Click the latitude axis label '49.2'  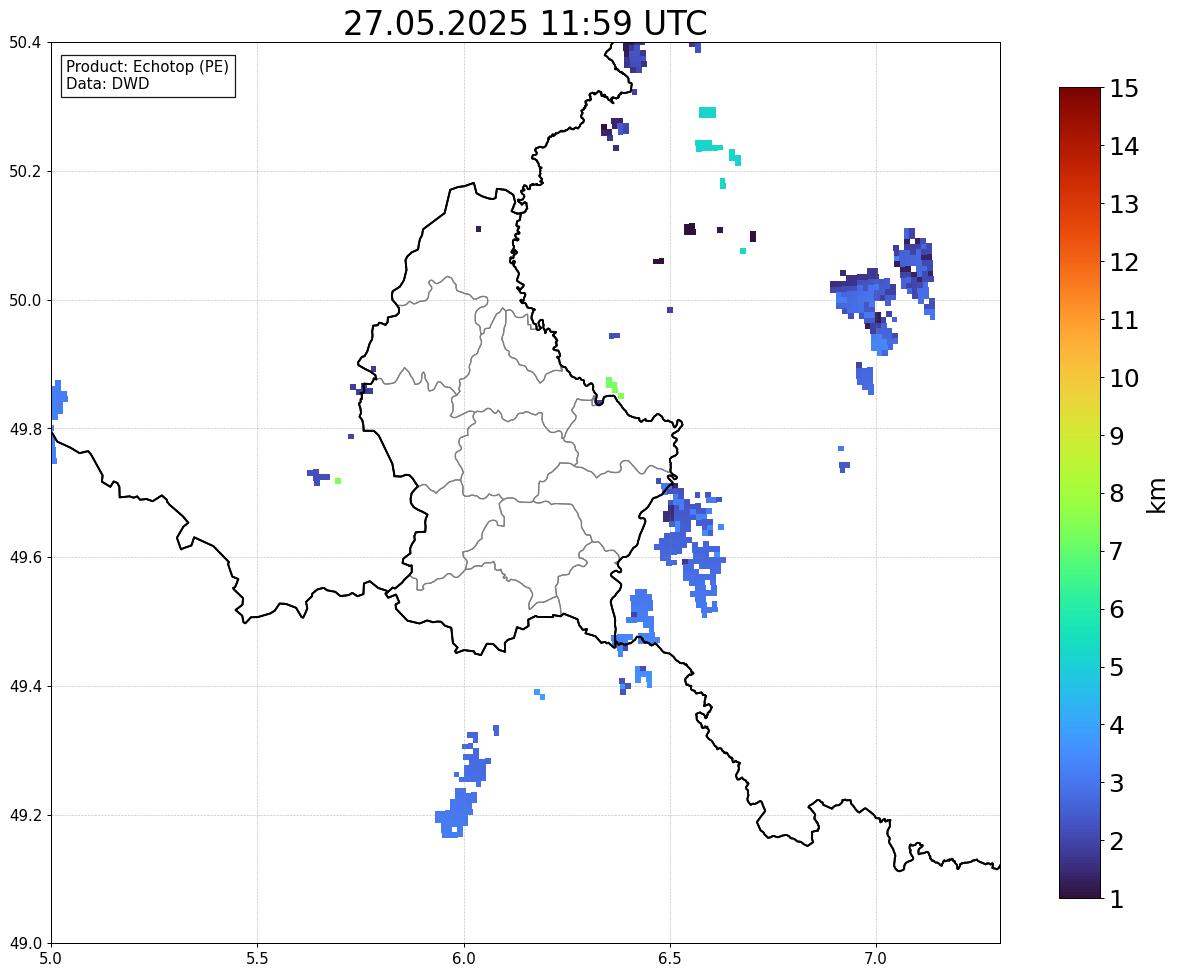25,815
